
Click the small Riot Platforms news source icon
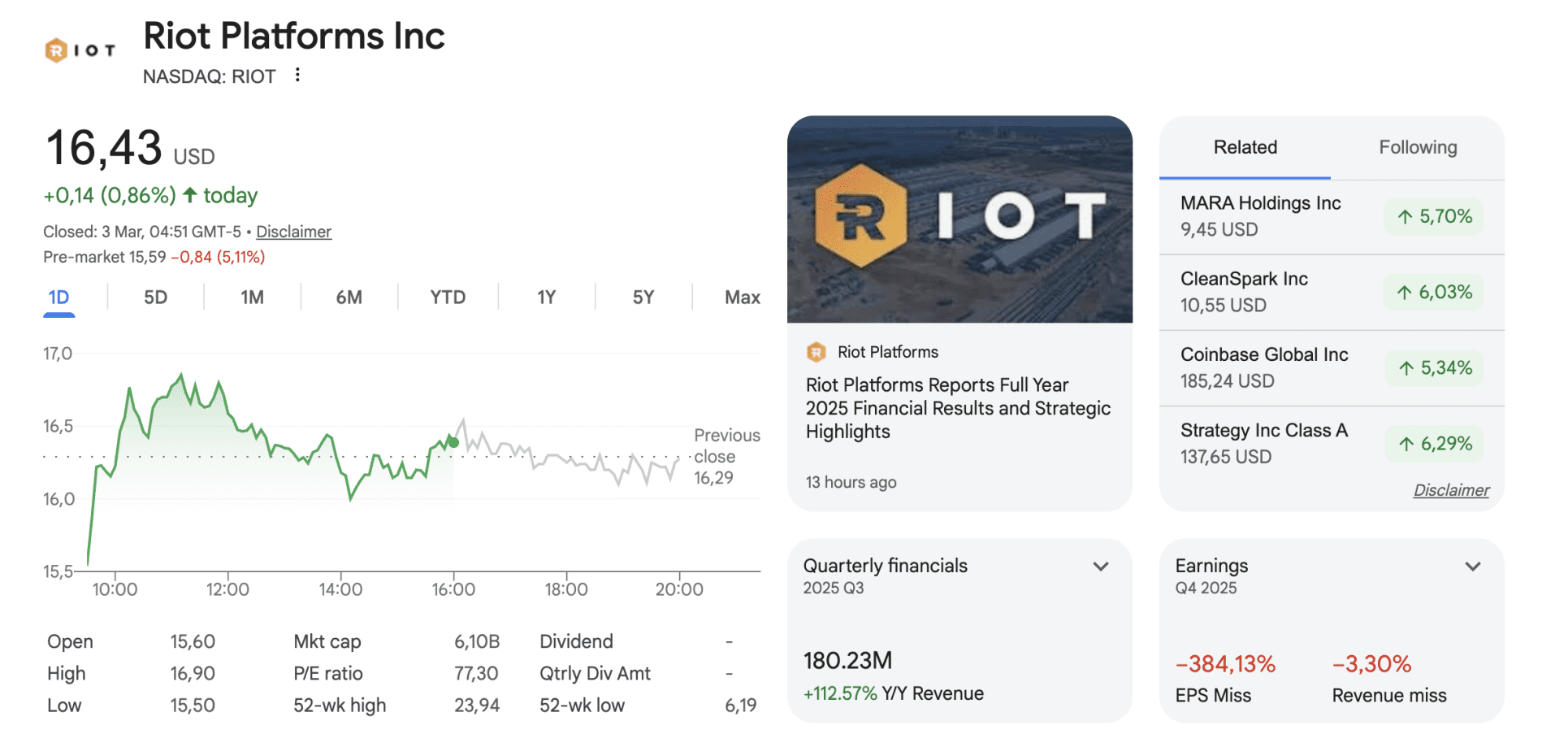pos(816,352)
